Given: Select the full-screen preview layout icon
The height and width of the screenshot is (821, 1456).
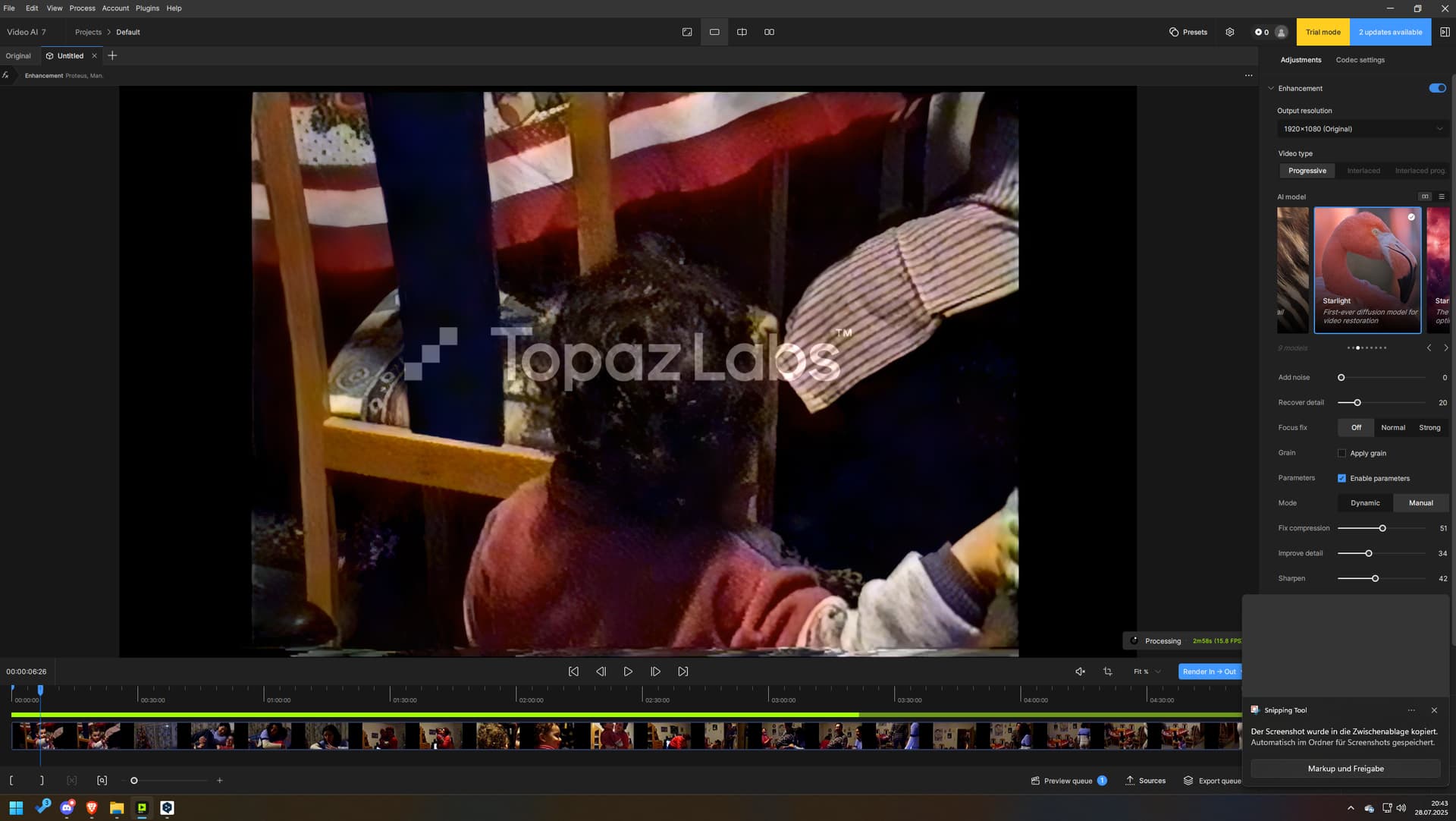Looking at the screenshot, I should click(x=687, y=32).
